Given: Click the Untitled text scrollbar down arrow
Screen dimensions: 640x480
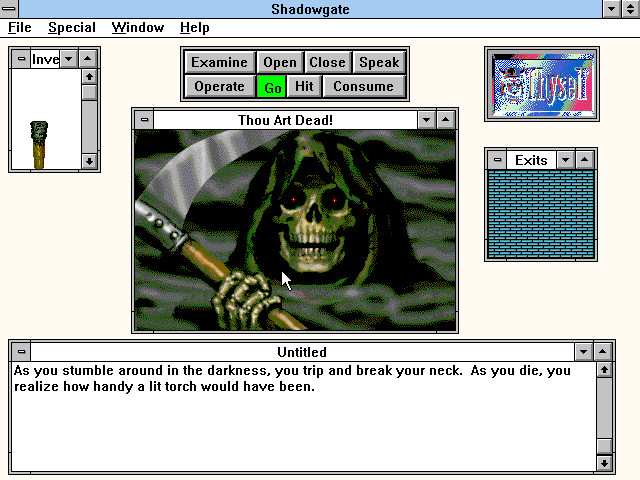Looking at the screenshot, I should pyautogui.click(x=604, y=463).
